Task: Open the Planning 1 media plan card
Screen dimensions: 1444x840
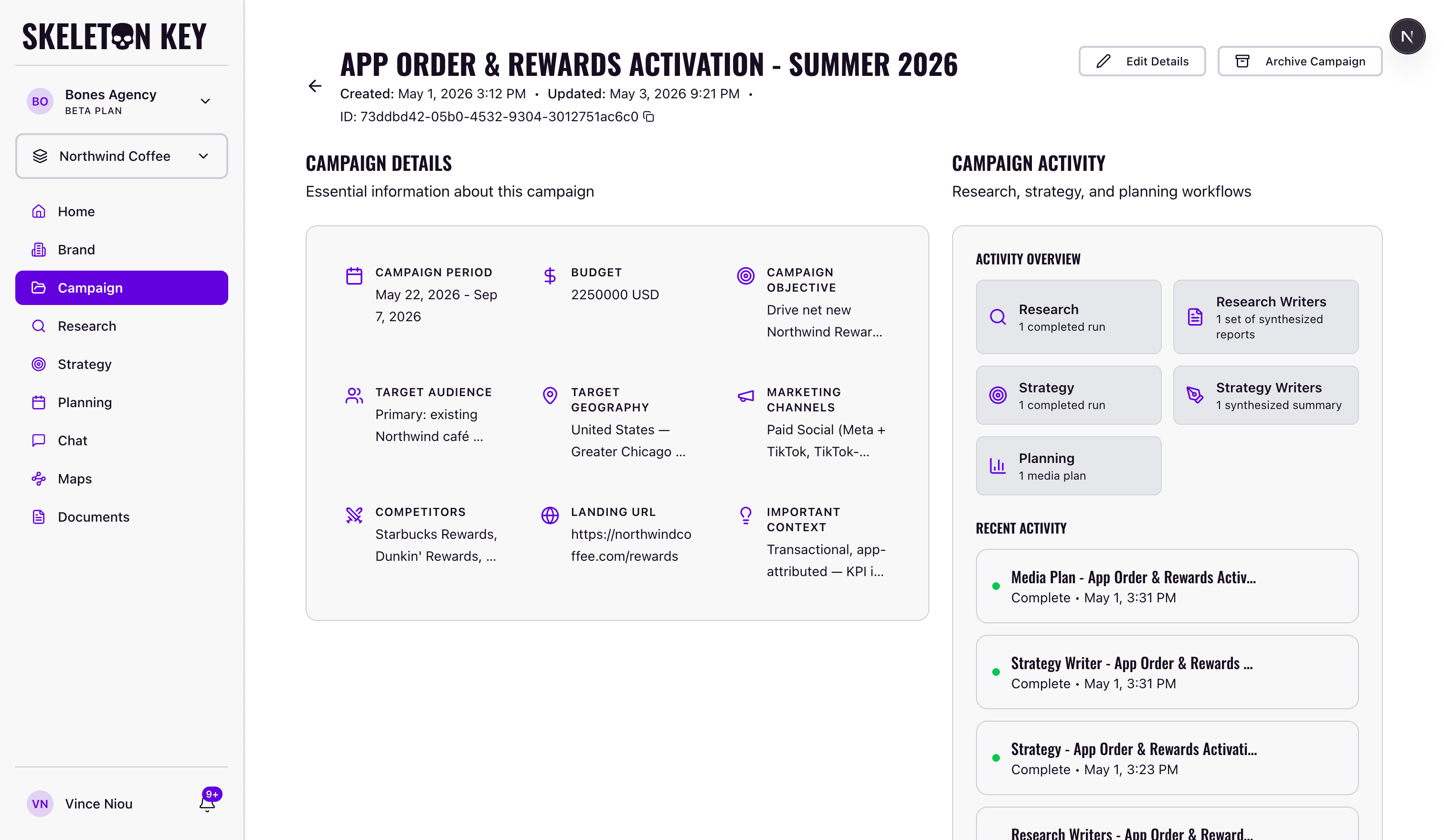Action: 1069,465
